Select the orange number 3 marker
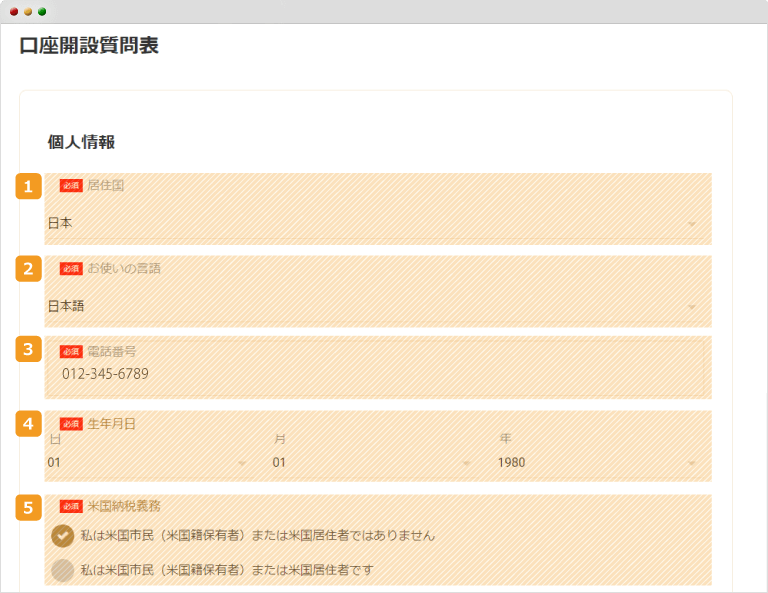 [x=28, y=349]
